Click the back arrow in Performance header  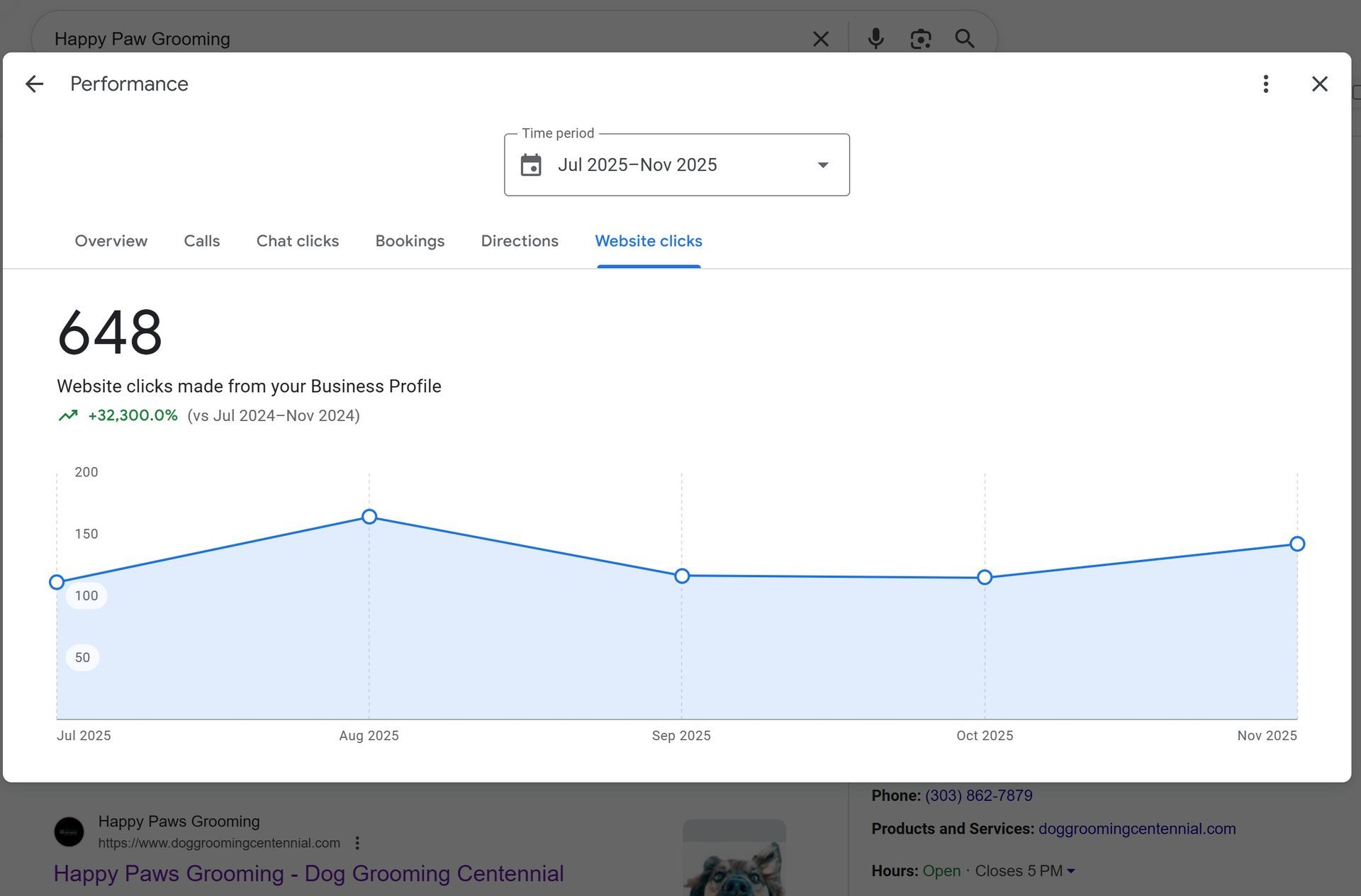click(34, 84)
